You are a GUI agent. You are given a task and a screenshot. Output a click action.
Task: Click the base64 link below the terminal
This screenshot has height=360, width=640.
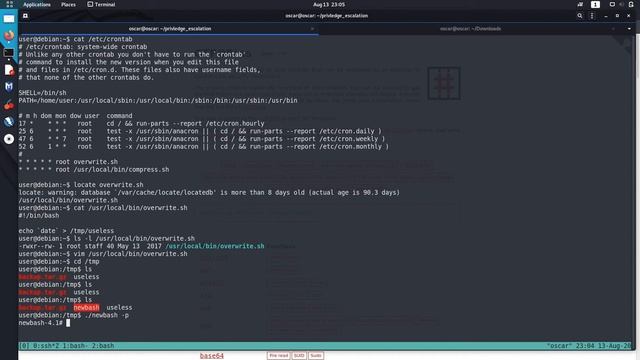coord(211,356)
